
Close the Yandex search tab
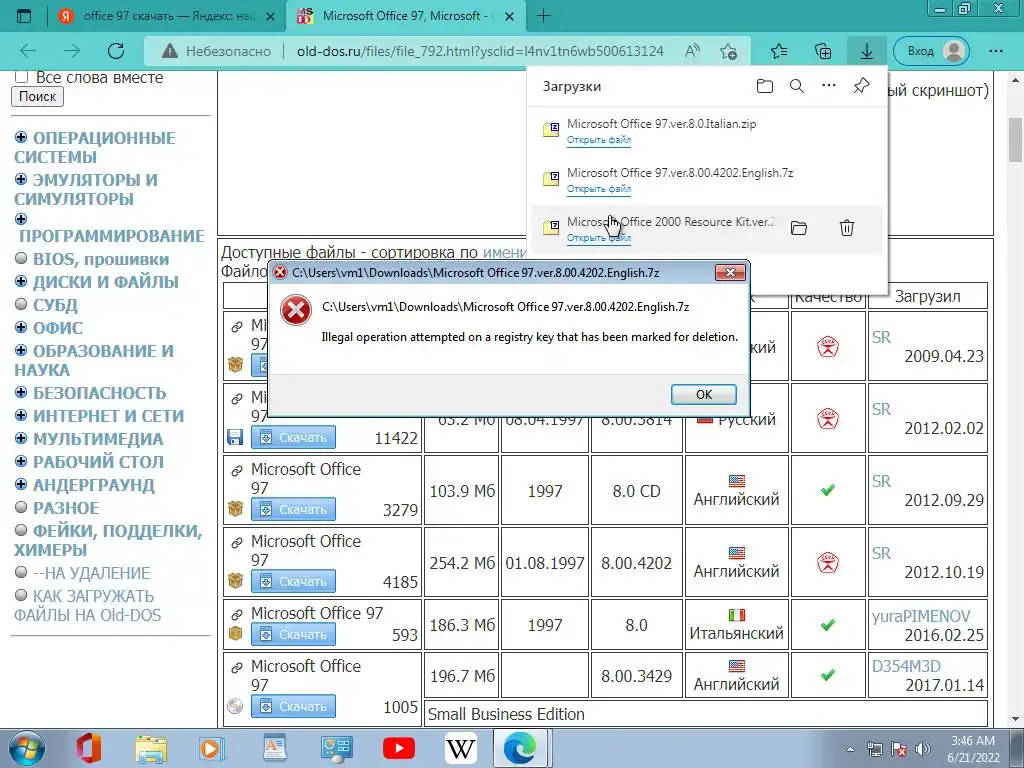tap(270, 17)
